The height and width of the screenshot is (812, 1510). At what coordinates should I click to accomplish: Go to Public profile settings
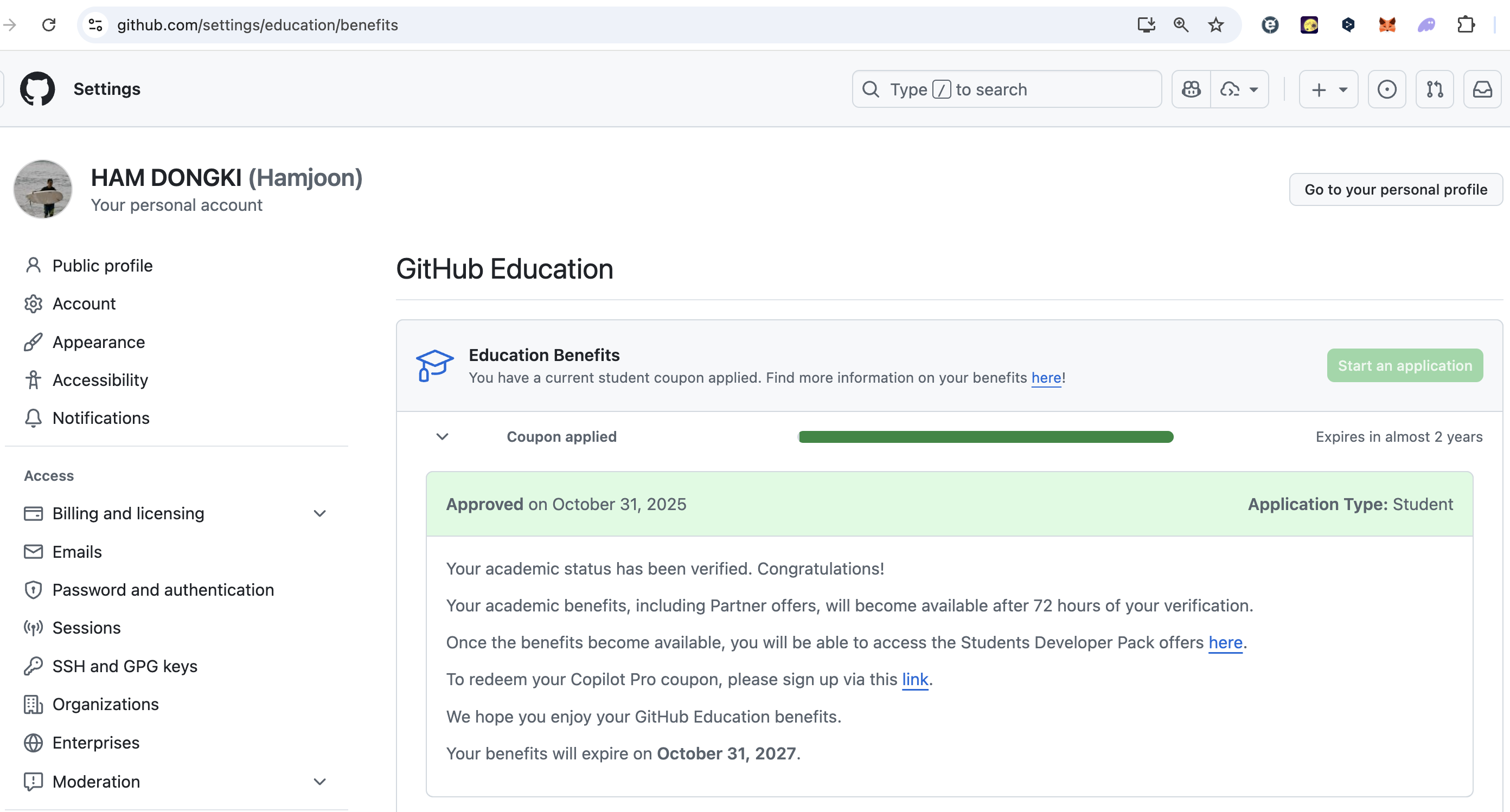tap(103, 266)
